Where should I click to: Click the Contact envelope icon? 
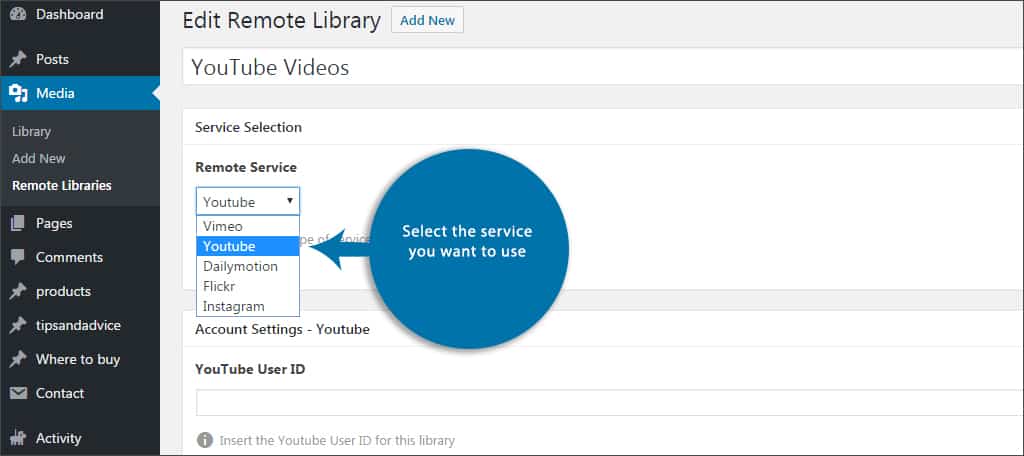[18, 393]
